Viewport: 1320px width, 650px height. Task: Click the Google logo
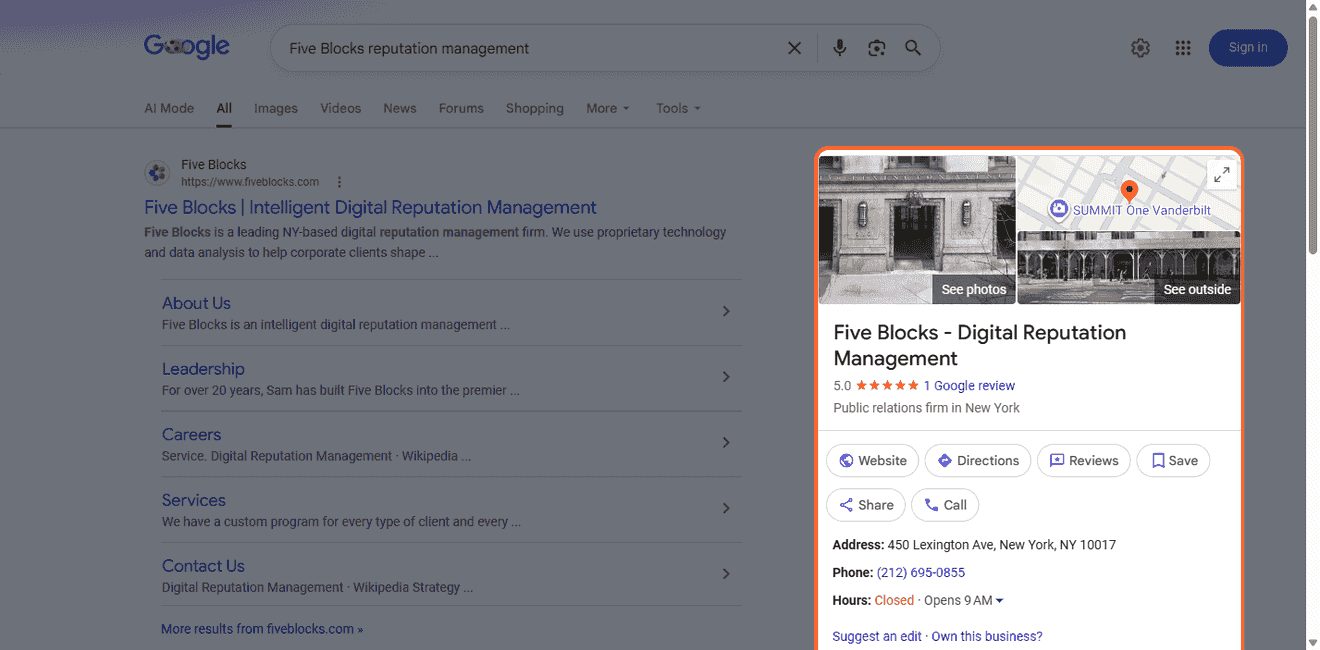[187, 46]
